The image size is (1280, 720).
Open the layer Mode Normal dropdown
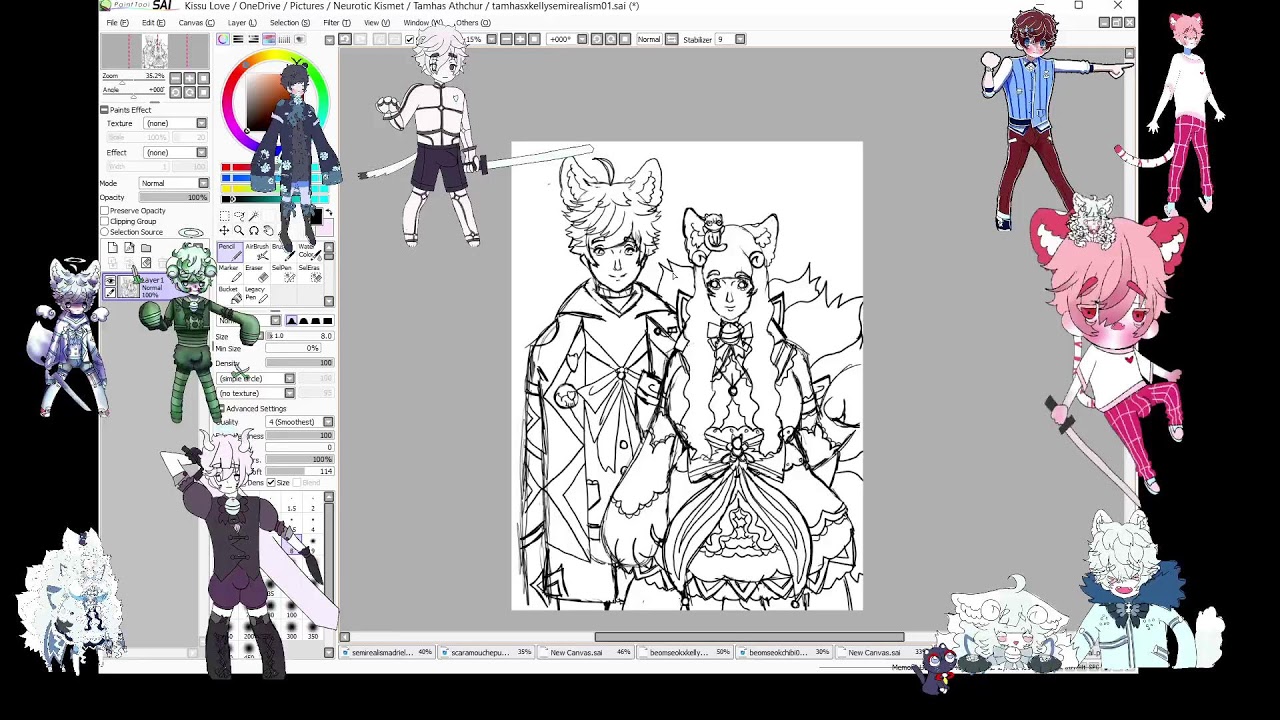[x=173, y=183]
